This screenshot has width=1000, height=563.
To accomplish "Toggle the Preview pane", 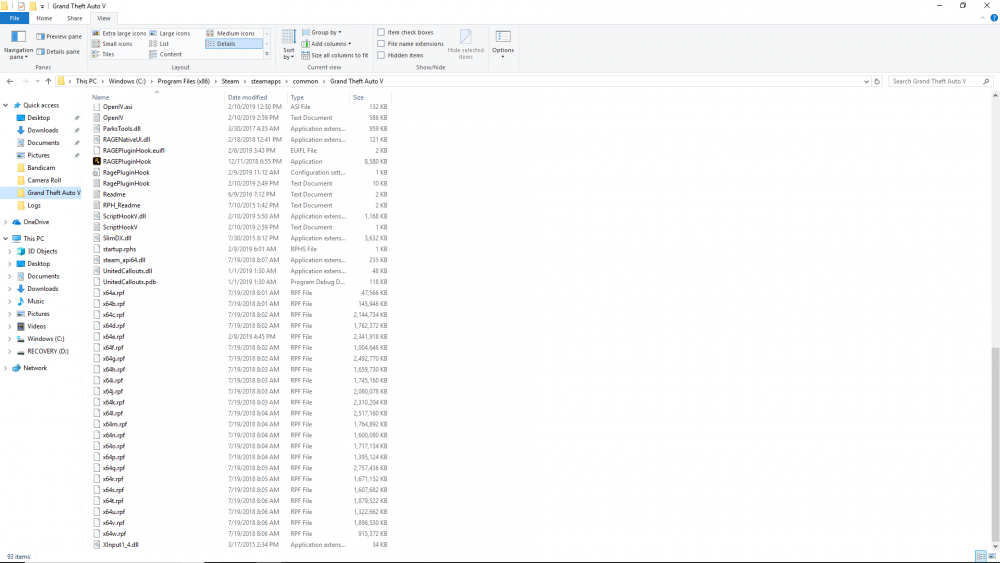I will click(59, 36).
